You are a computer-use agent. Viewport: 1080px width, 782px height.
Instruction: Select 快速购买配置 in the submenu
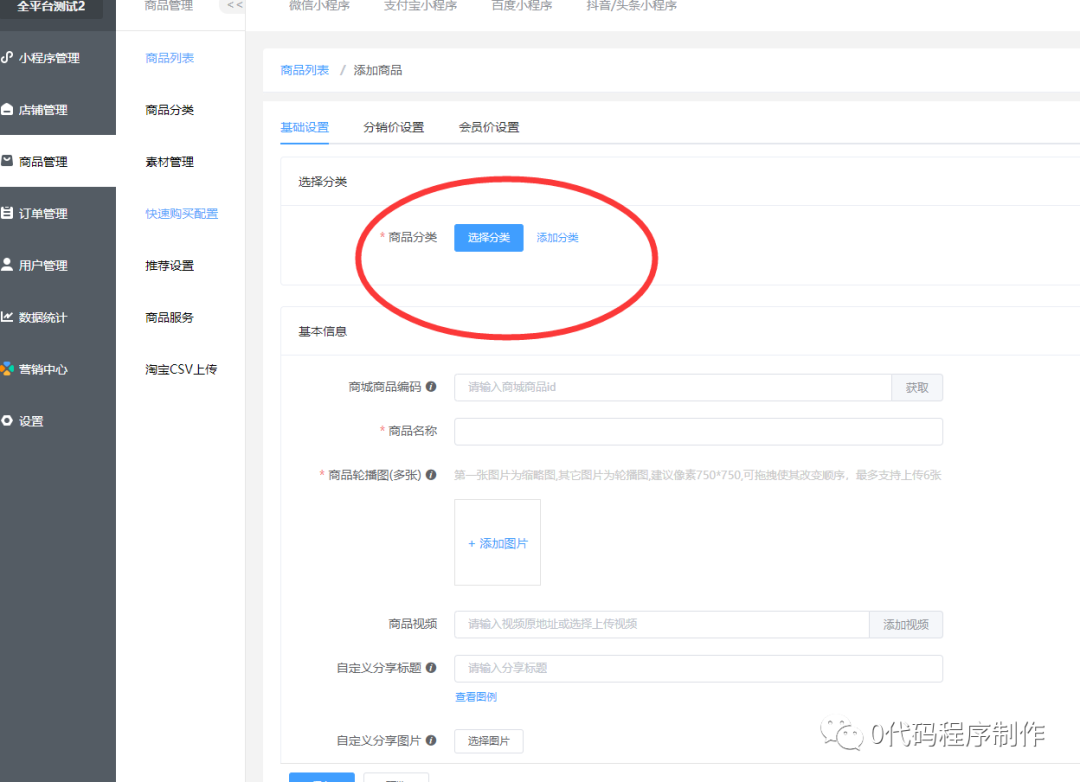tap(181, 214)
